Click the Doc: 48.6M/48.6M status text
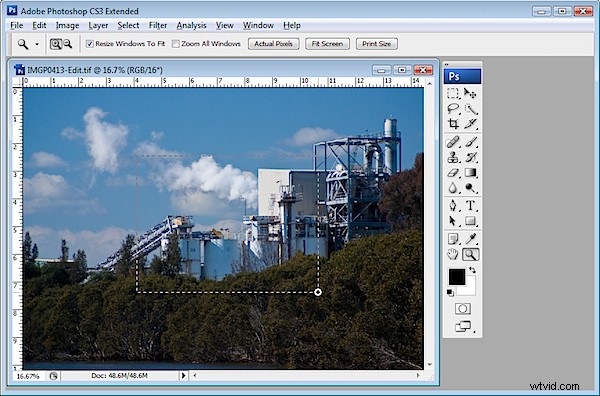 pyautogui.click(x=119, y=376)
